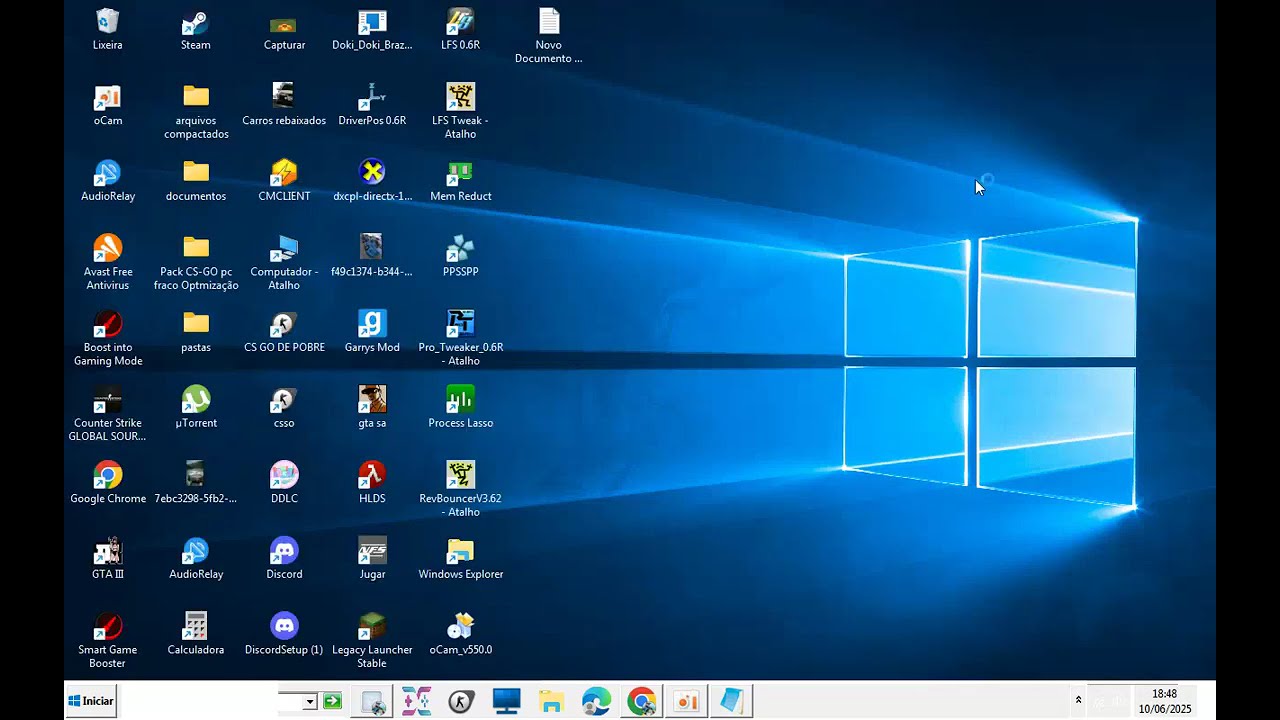
Task: Open the arquivos compactados folder
Action: coord(196,111)
